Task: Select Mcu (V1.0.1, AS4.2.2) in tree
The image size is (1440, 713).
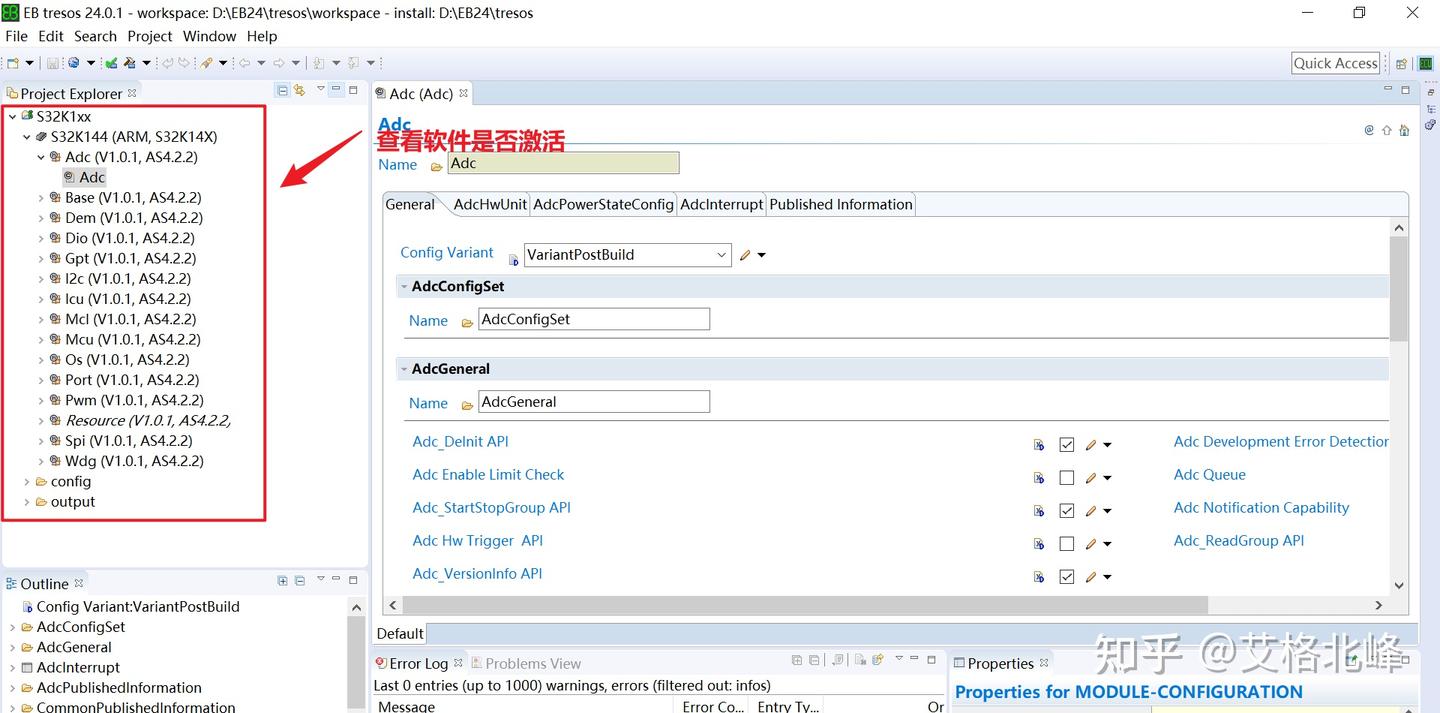Action: 132,340
